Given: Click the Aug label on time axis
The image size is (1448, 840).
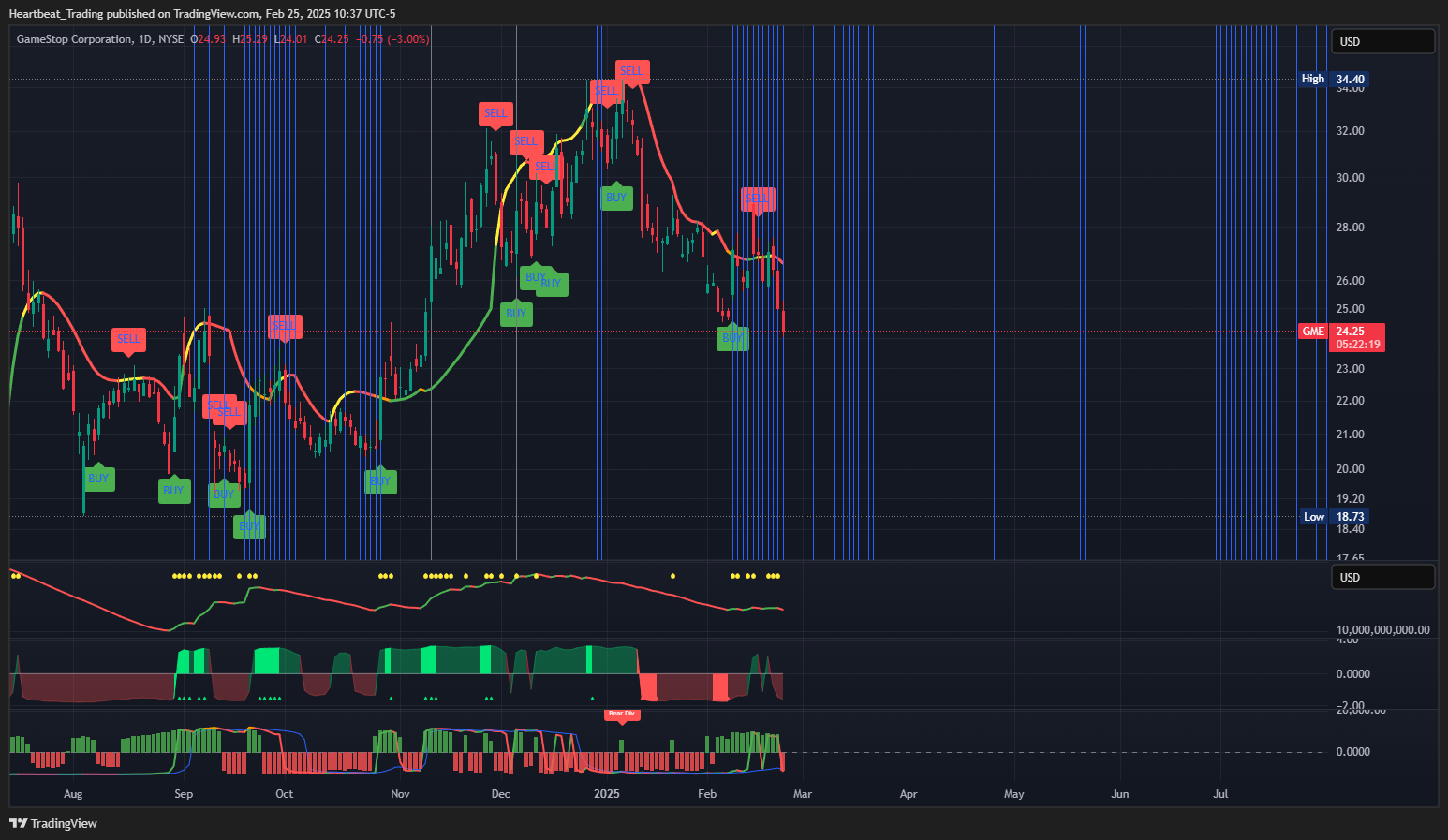Looking at the screenshot, I should point(73,794).
